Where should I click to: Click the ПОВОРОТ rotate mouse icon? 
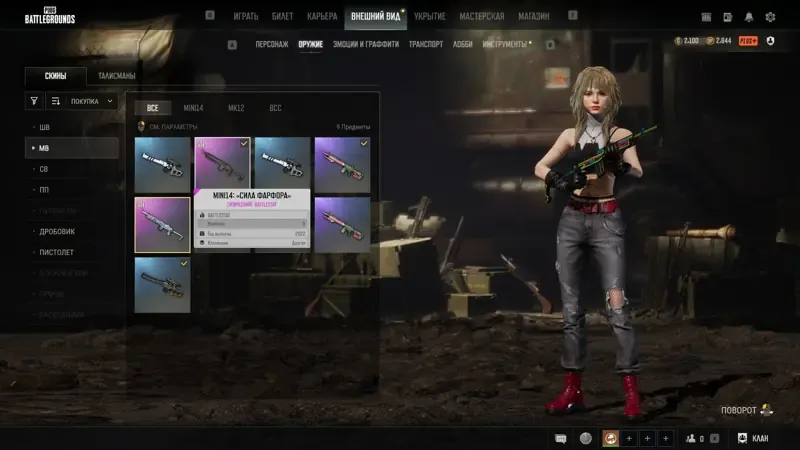pyautogui.click(x=766, y=410)
